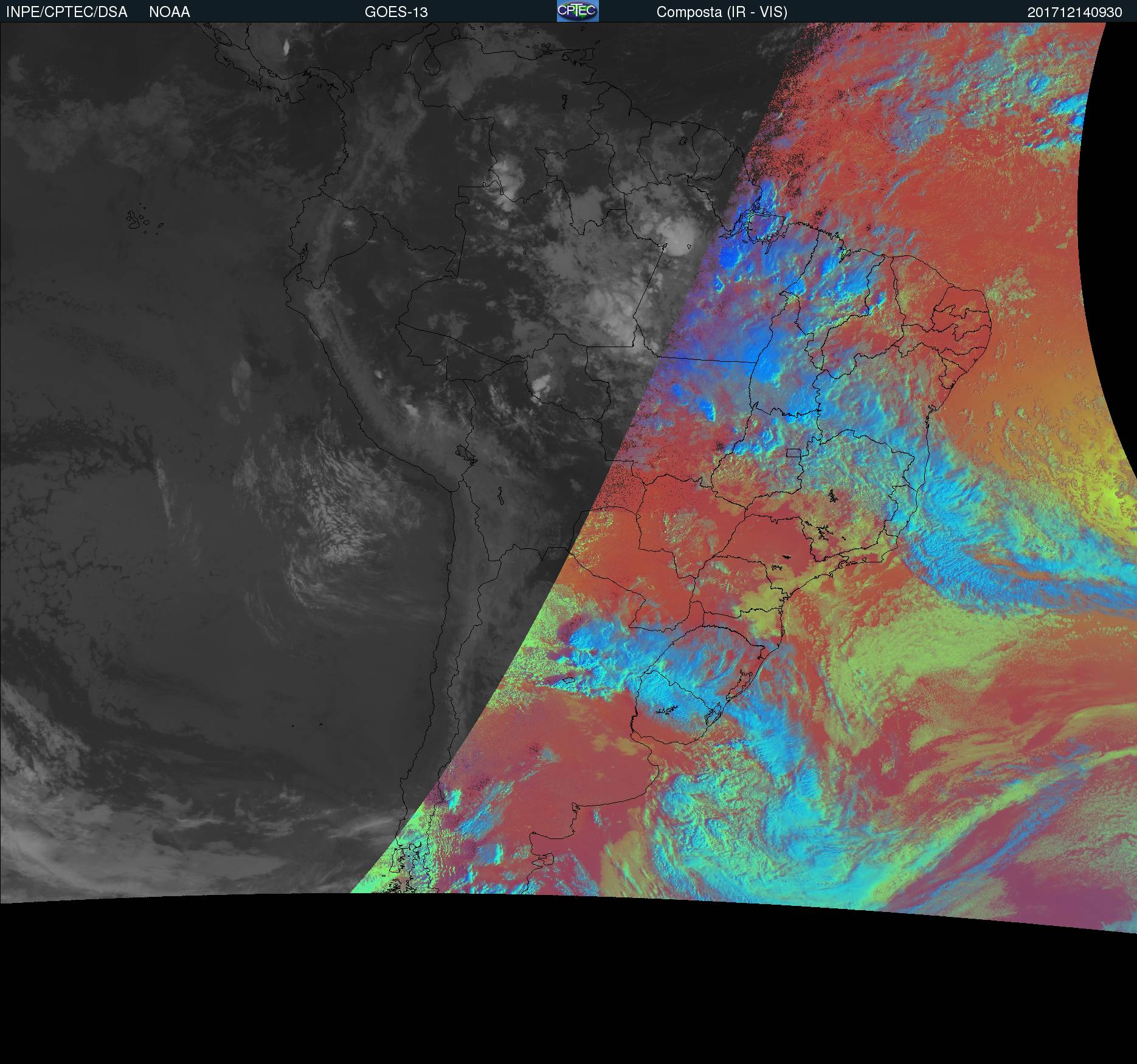Click the 201712140930 timestamp
The height and width of the screenshot is (1064, 1137).
coord(1075,12)
